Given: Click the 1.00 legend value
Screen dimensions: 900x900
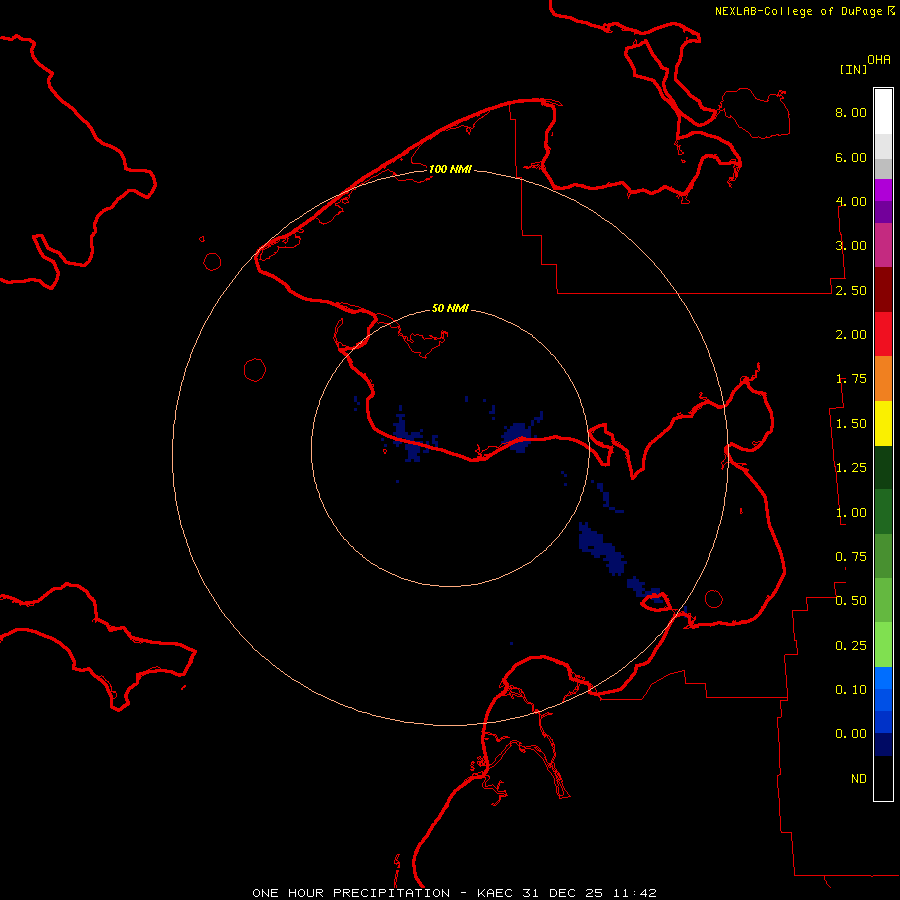Looking at the screenshot, I should click(x=851, y=513).
